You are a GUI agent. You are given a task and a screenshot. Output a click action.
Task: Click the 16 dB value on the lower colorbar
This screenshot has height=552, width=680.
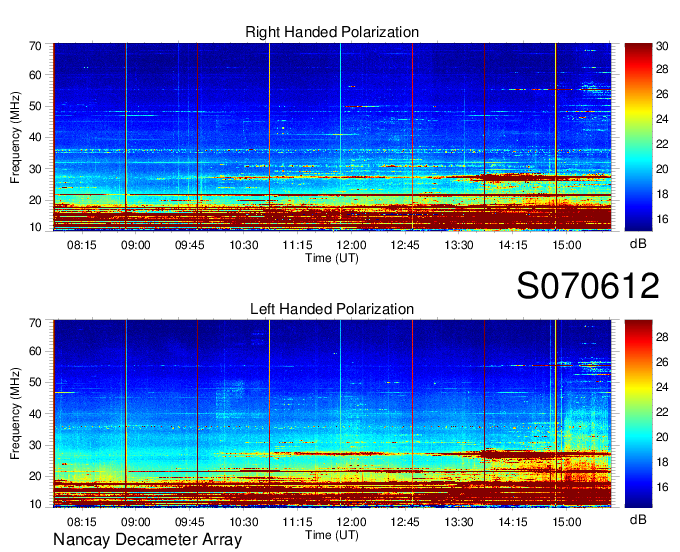pyautogui.click(x=662, y=487)
